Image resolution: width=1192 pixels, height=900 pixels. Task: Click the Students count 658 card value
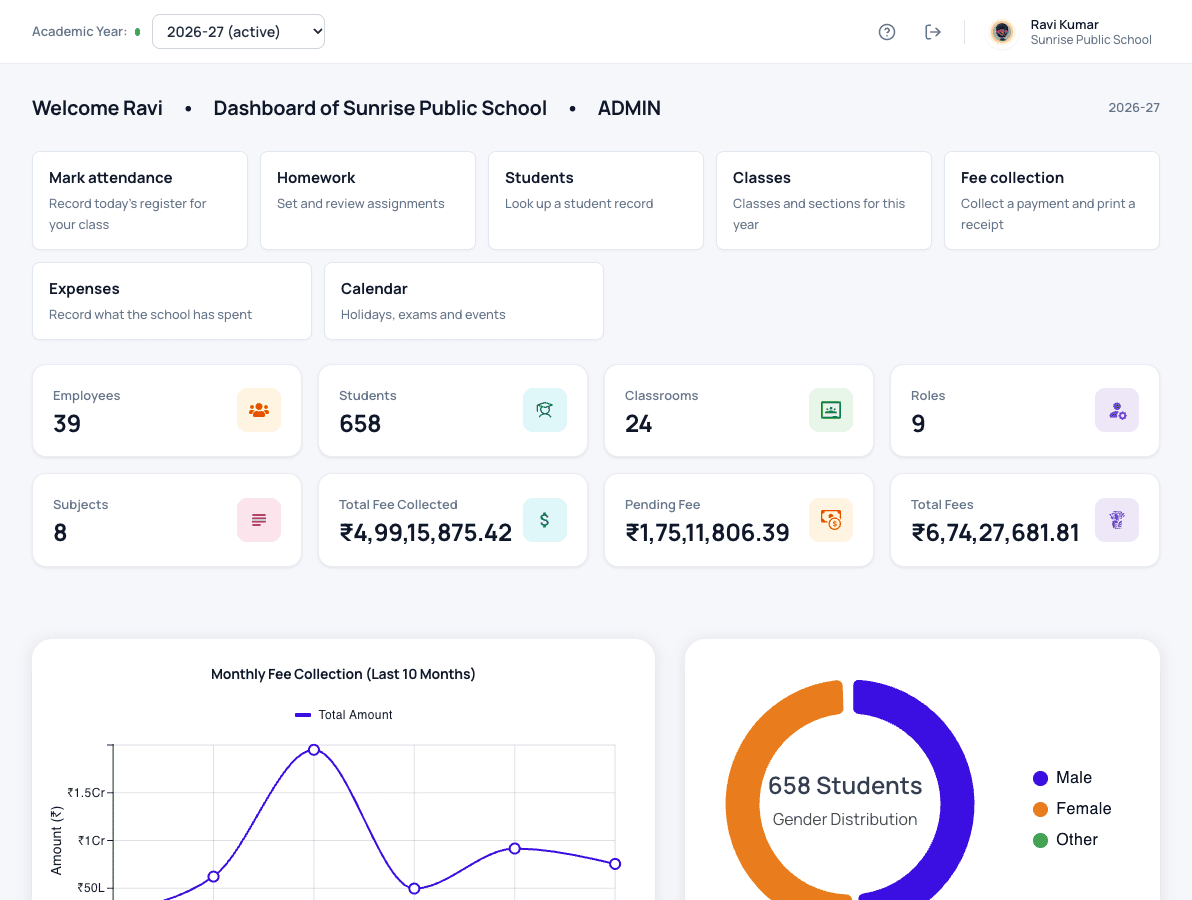coord(360,423)
